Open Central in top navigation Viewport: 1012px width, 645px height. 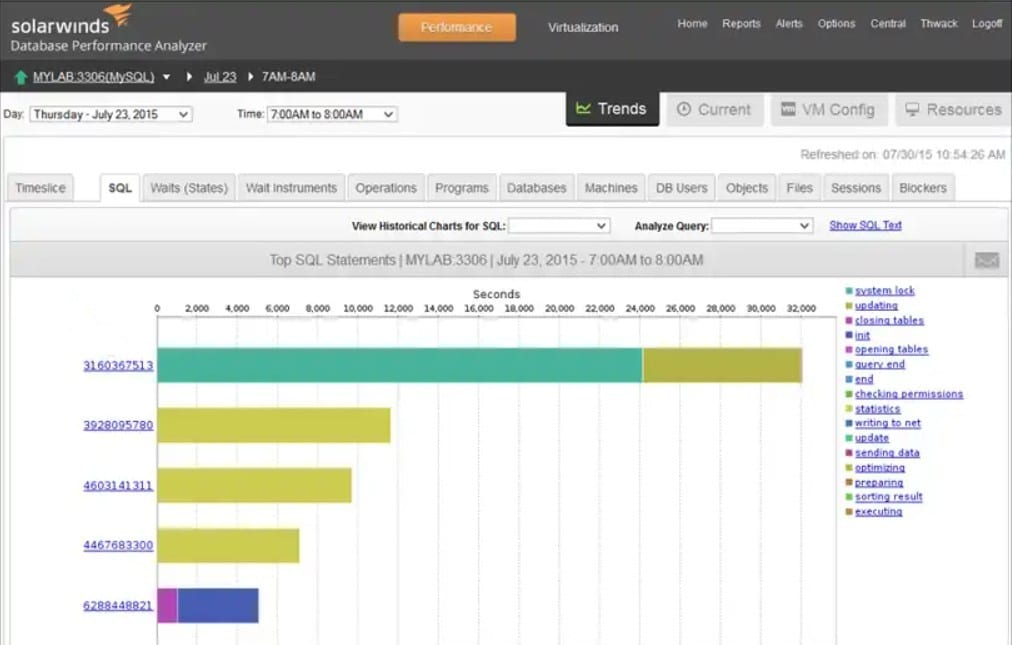888,23
